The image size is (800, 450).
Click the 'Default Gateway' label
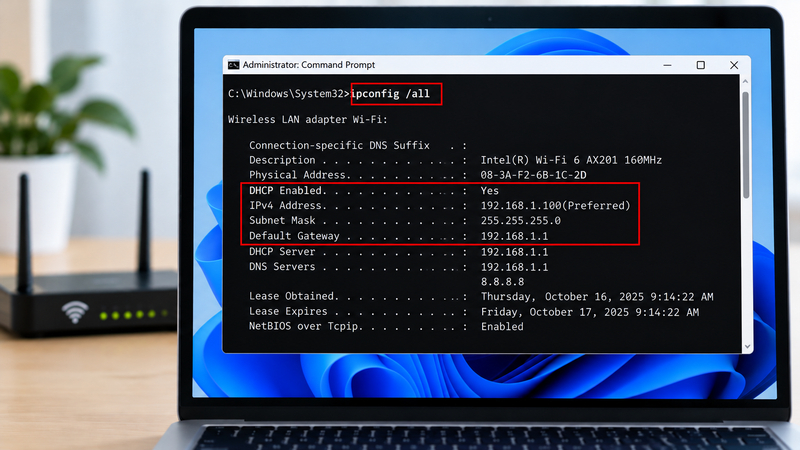click(x=294, y=236)
